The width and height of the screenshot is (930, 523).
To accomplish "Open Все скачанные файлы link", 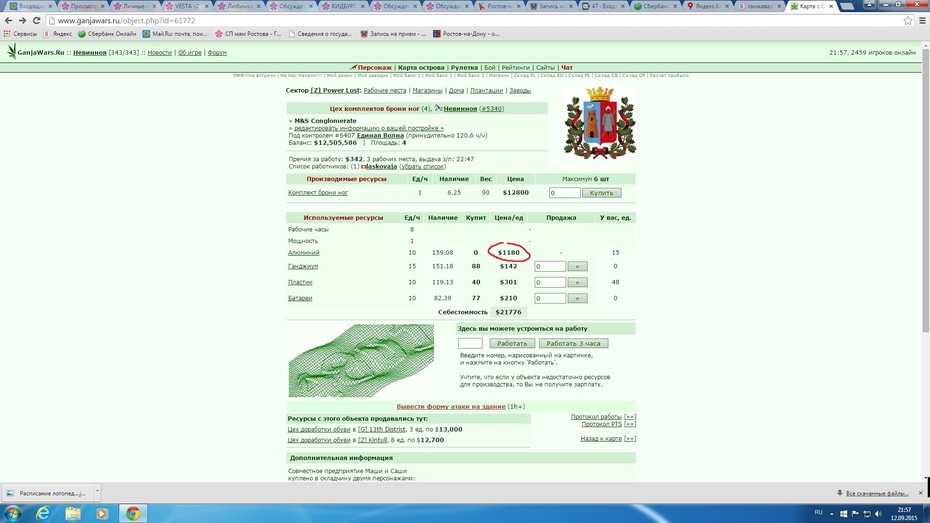I will point(877,493).
